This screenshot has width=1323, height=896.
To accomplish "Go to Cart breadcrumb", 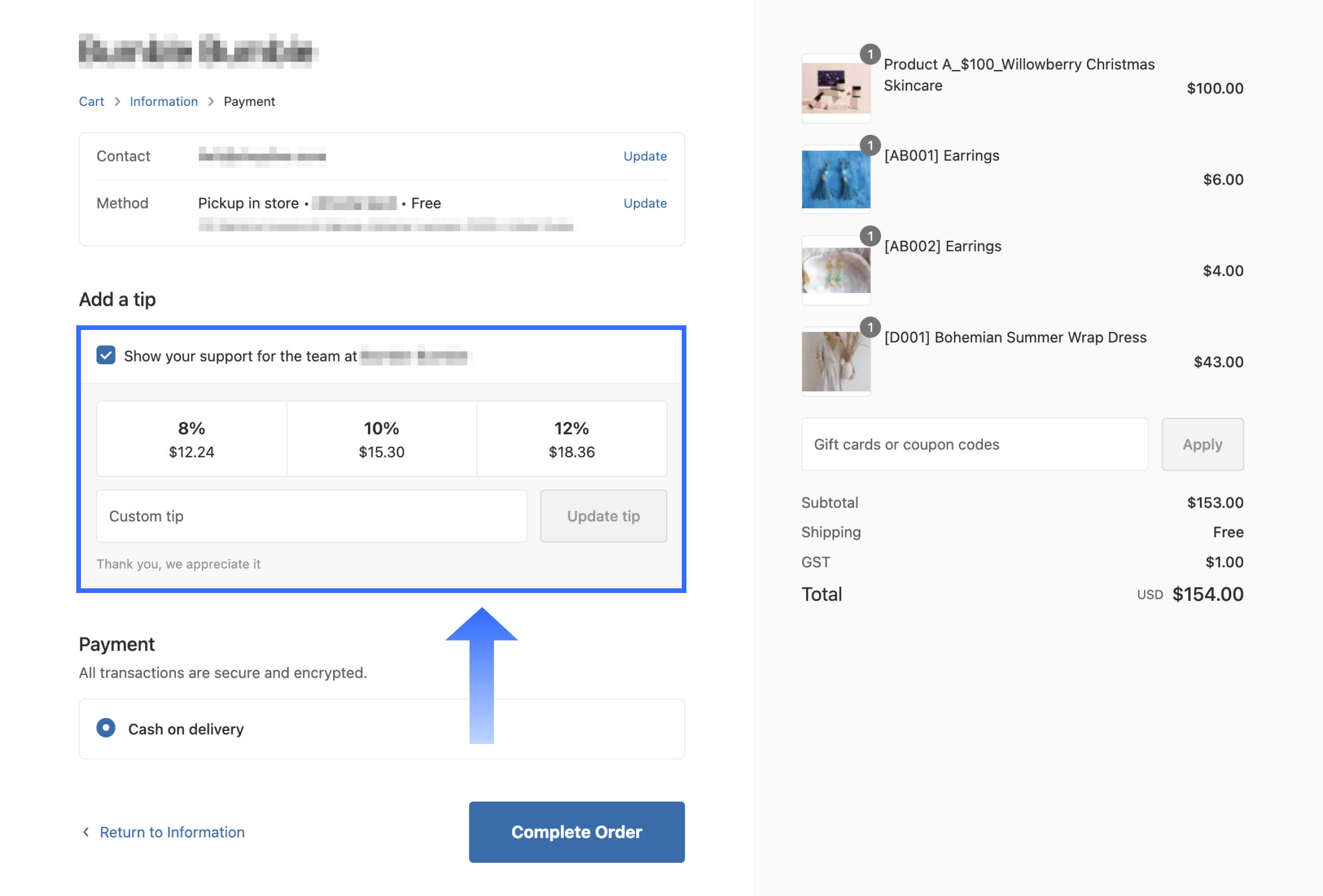I will point(91,101).
